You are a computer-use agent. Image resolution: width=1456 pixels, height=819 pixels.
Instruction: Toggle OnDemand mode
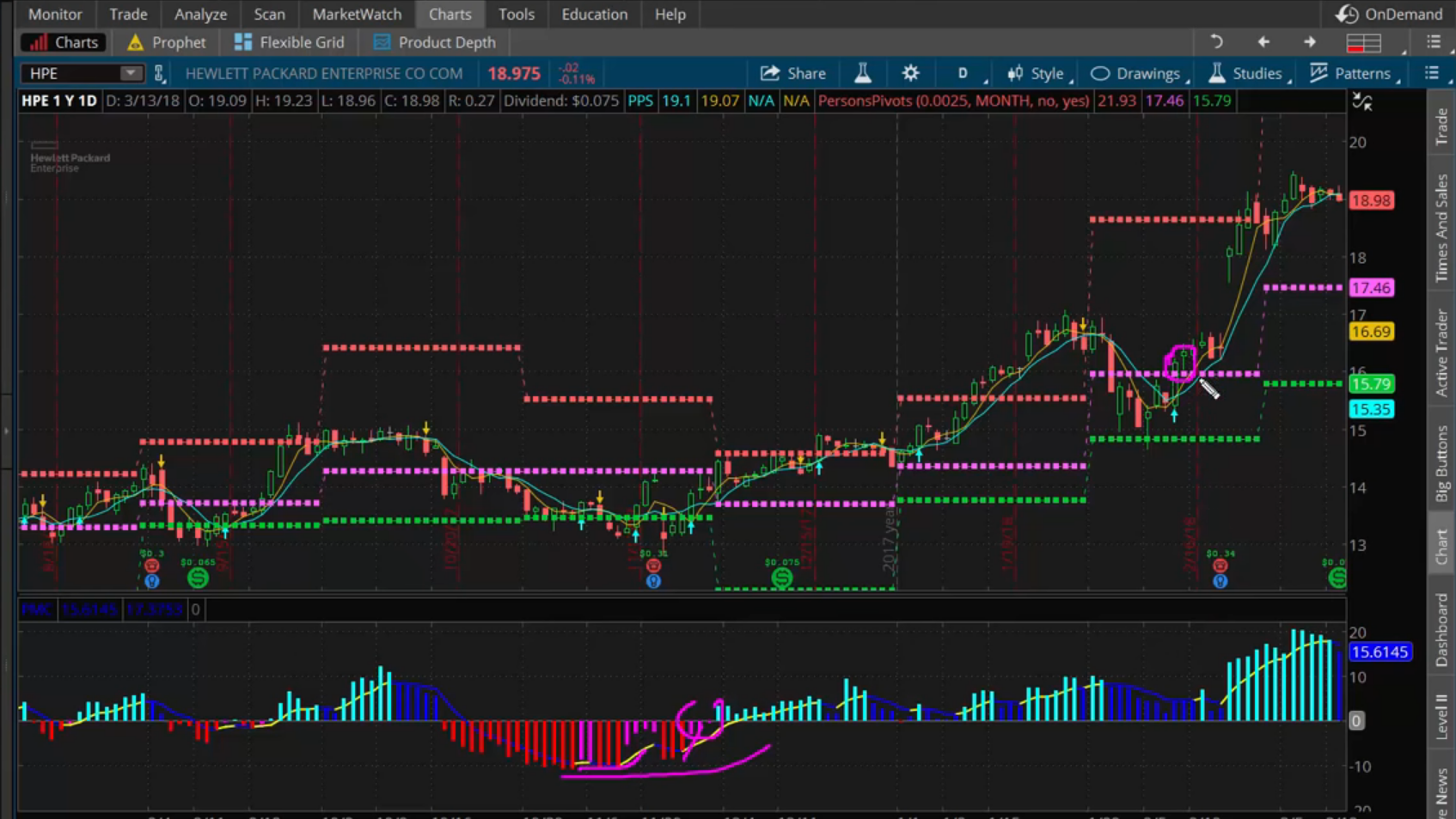tap(1389, 14)
